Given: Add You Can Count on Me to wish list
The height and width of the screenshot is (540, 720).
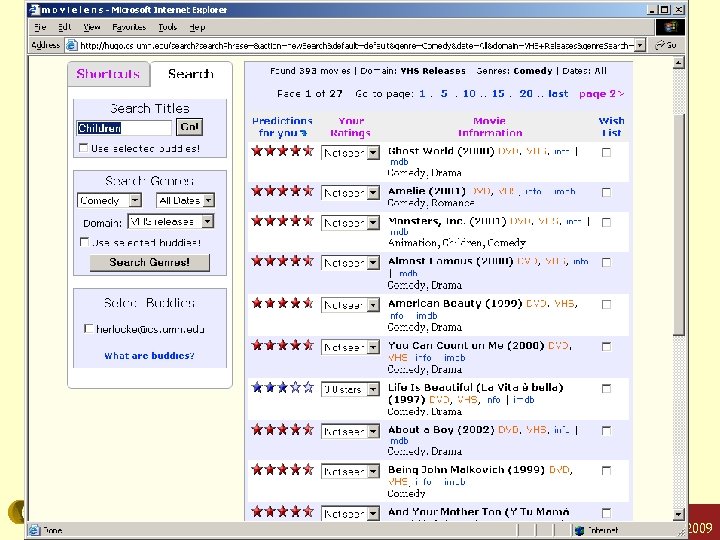Looking at the screenshot, I should pos(606,346).
